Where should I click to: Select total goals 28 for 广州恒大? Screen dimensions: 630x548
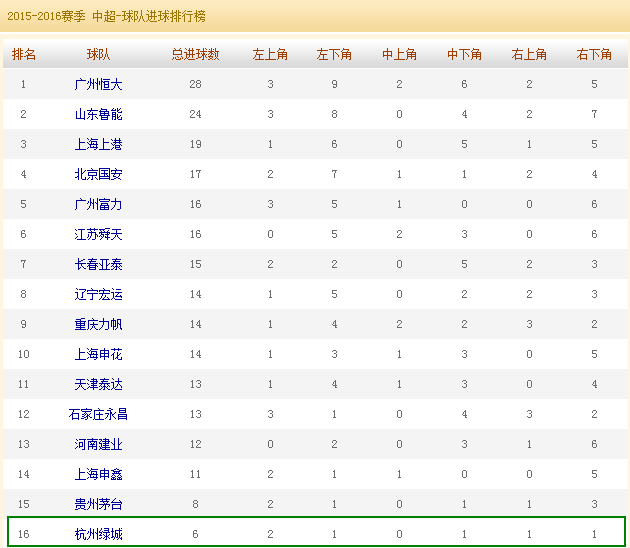[x=195, y=84]
